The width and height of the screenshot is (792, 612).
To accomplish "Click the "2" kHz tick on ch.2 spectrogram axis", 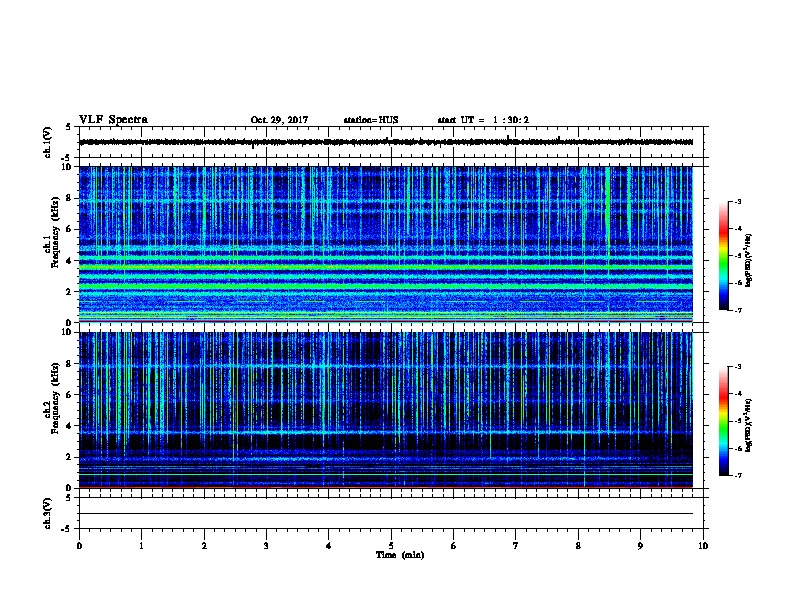I will point(70,457).
